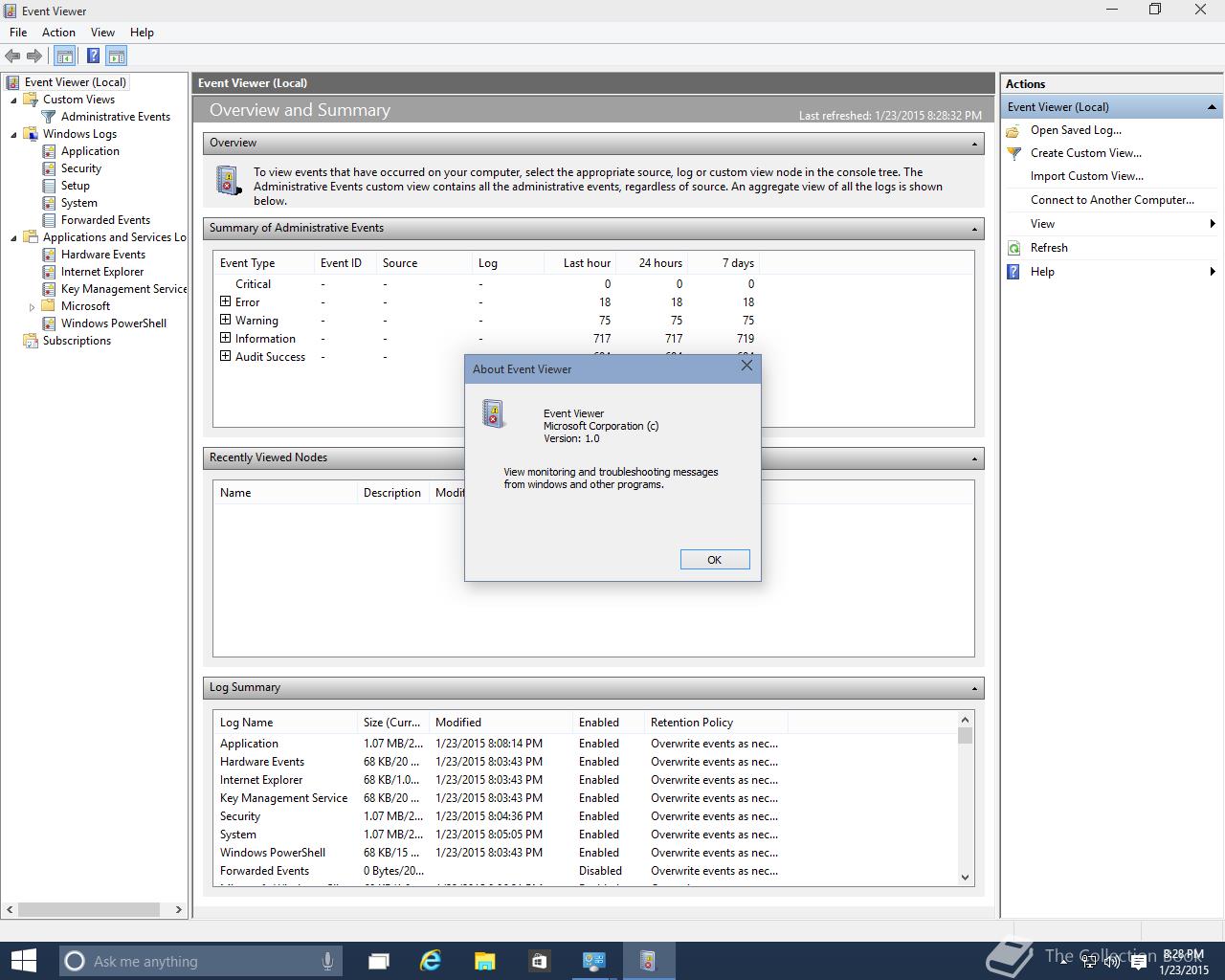Collapse the Overview section

point(974,144)
